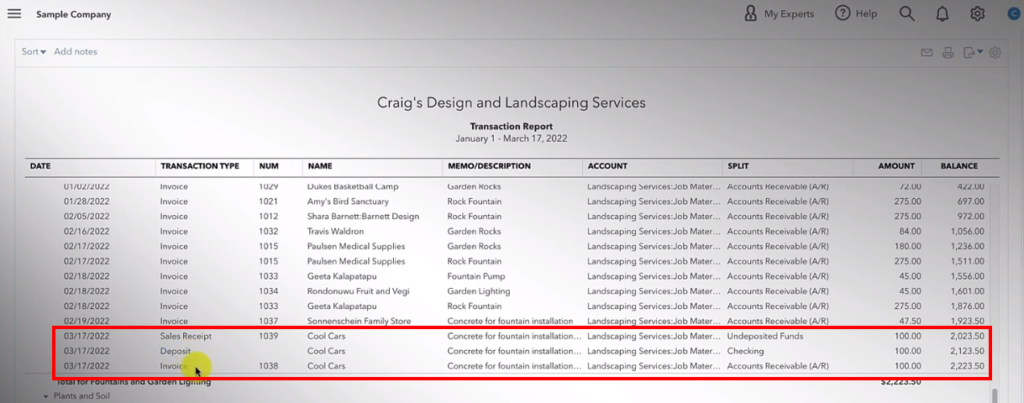Click the 47.50 amount value
Image resolution: width=1024 pixels, height=403 pixels.
[910, 321]
